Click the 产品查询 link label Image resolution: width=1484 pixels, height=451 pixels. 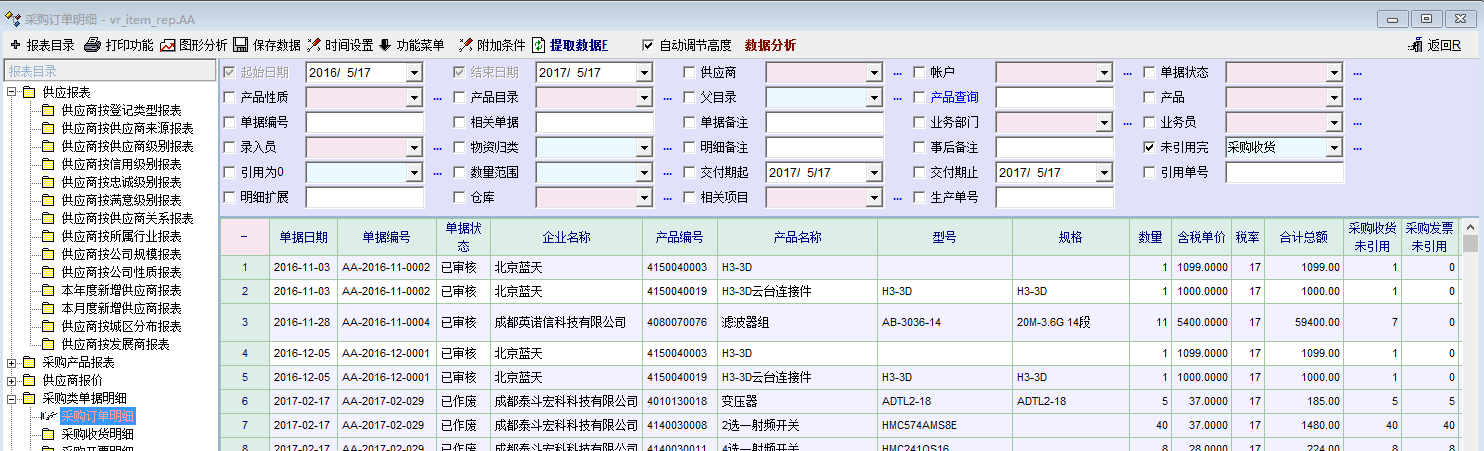pyautogui.click(x=954, y=97)
